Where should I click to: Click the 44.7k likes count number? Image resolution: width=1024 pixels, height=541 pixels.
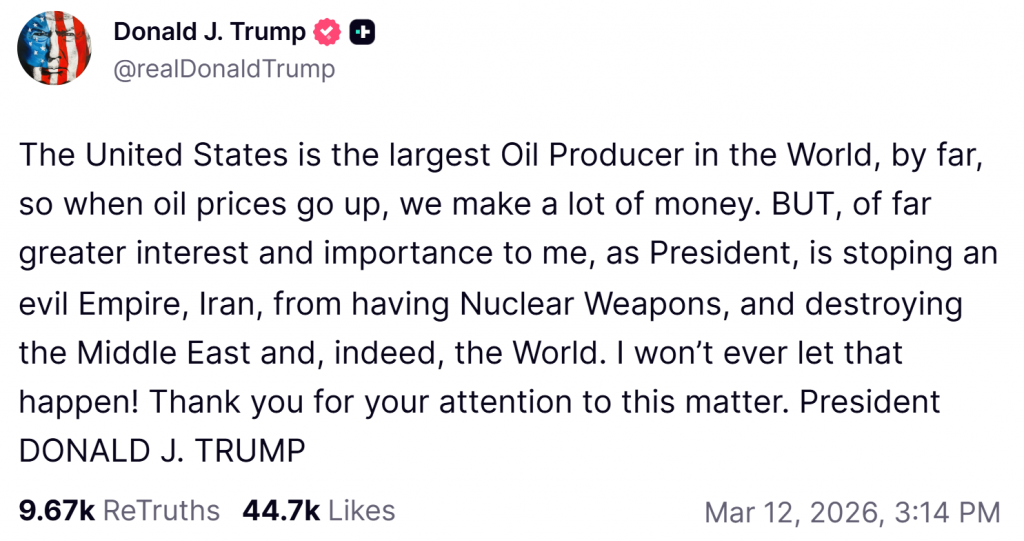click(x=281, y=510)
